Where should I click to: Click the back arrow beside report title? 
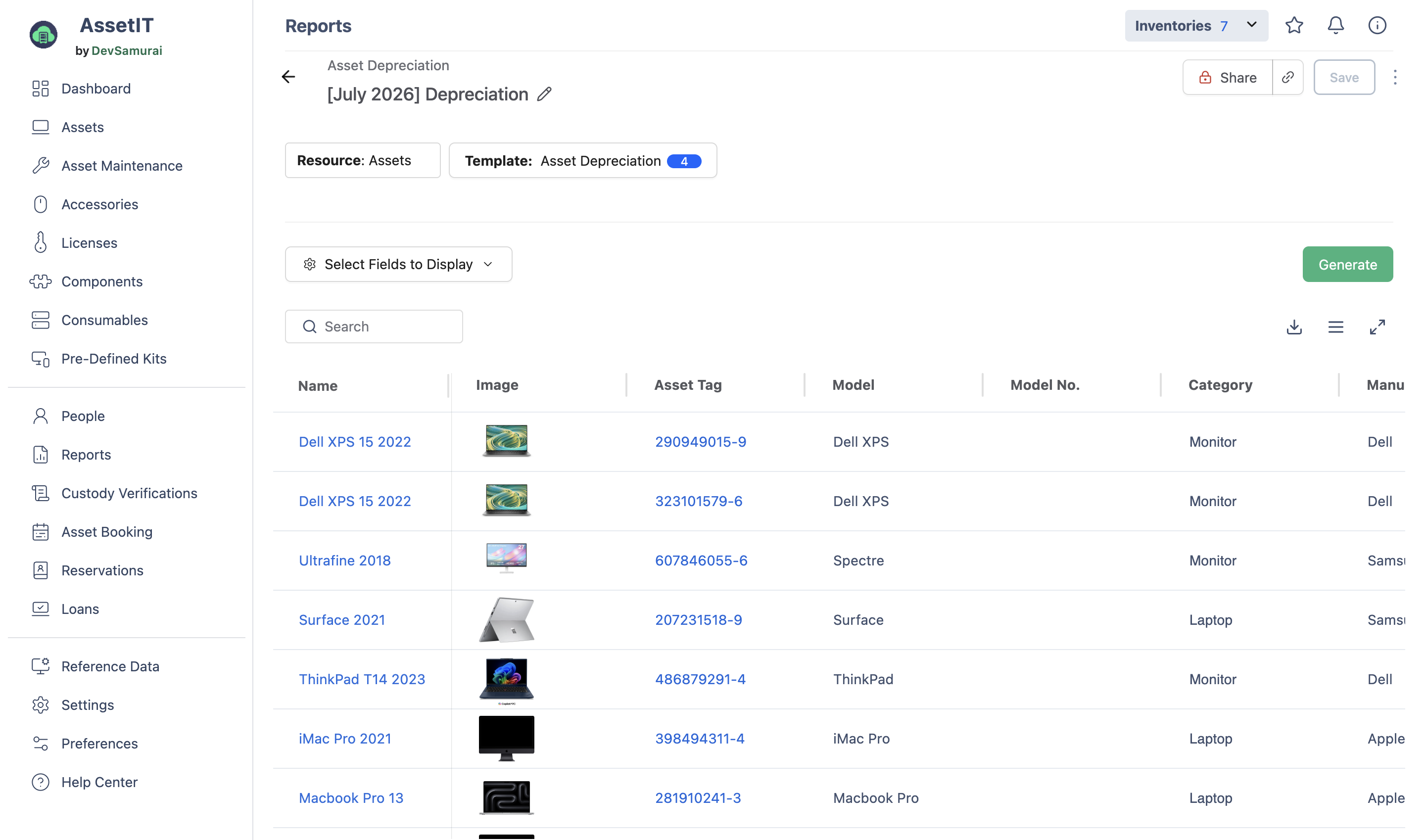(288, 76)
